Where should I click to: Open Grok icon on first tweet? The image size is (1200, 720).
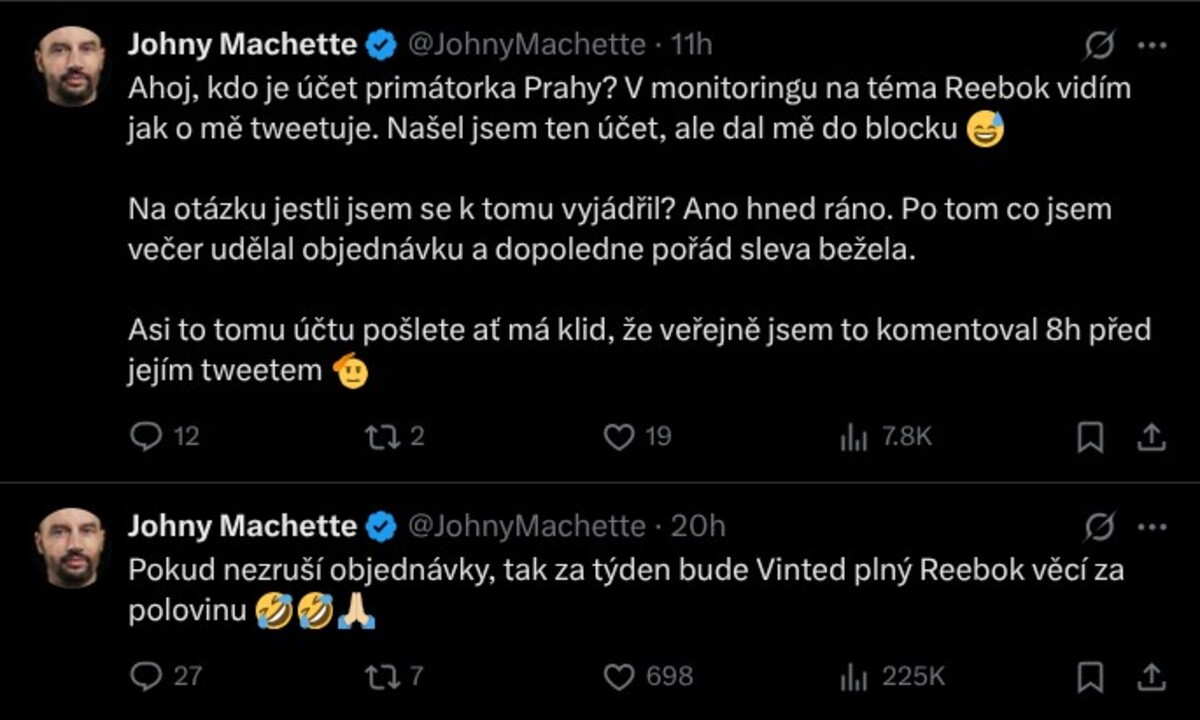tap(1100, 45)
